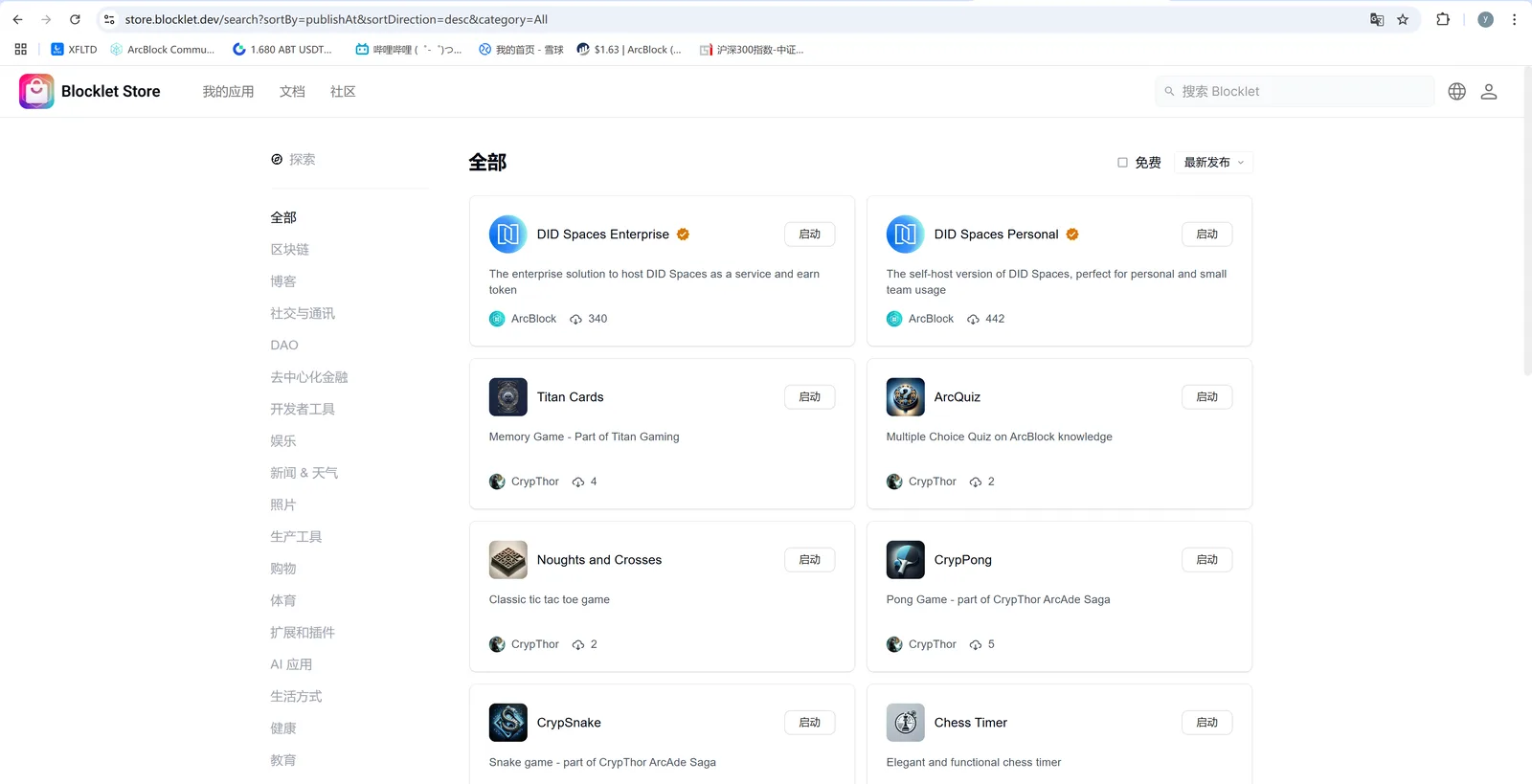This screenshot has width=1532, height=784.
Task: Open the browser extensions puzzle icon
Action: tap(1443, 19)
